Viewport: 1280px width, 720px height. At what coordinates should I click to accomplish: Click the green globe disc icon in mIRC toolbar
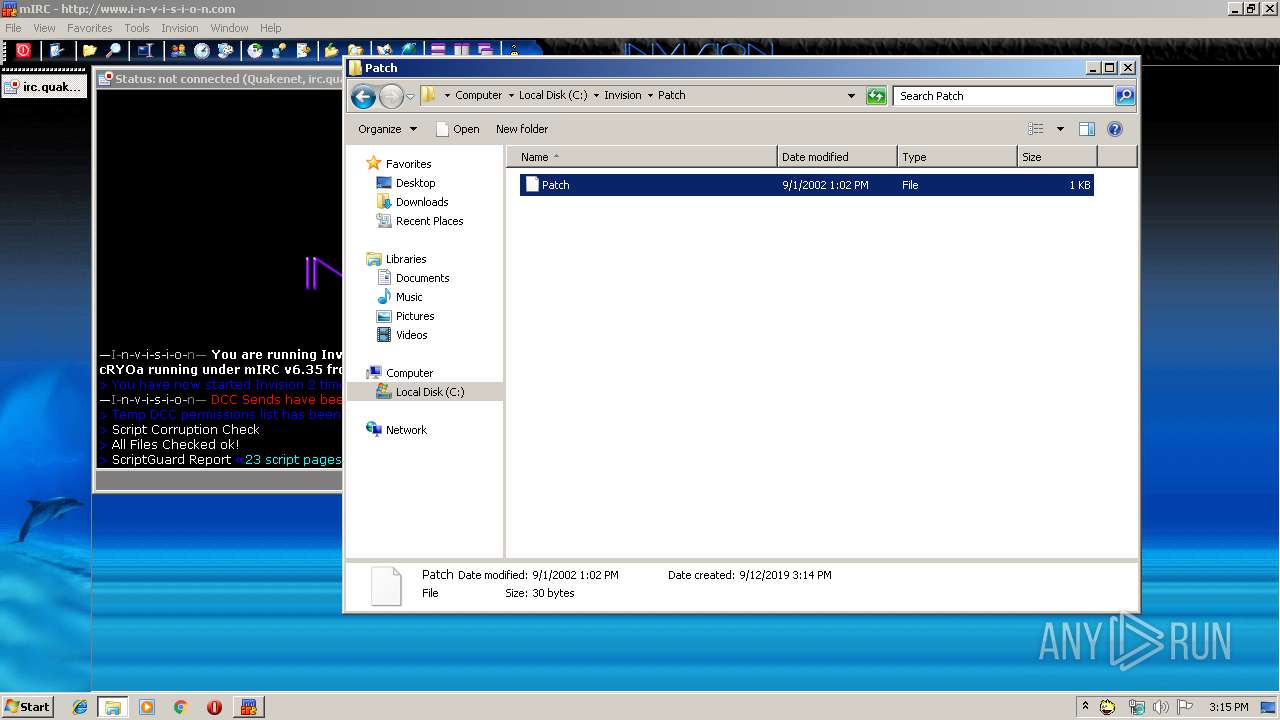tap(255, 50)
